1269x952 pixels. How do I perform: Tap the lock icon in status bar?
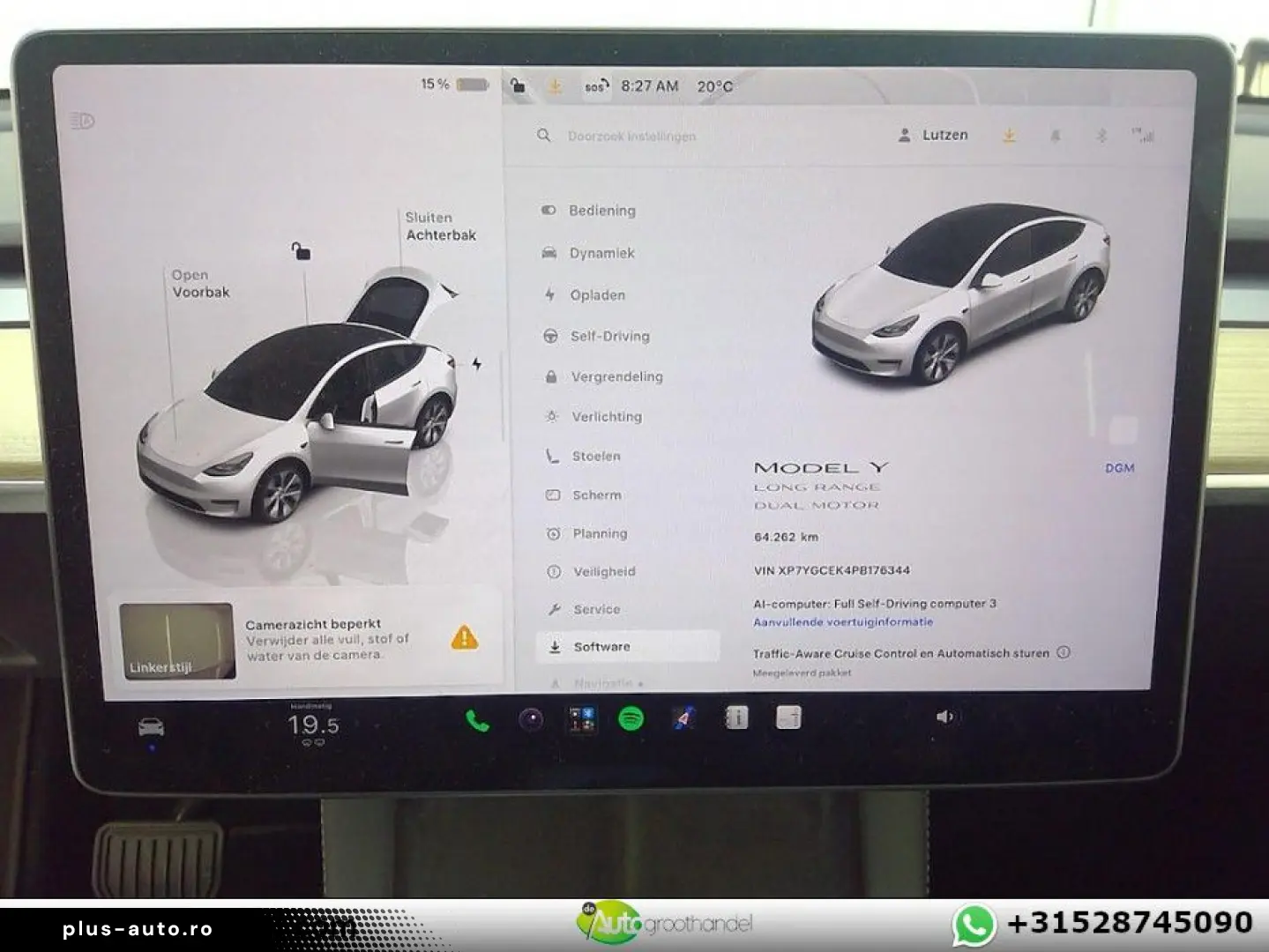pyautogui.click(x=519, y=86)
